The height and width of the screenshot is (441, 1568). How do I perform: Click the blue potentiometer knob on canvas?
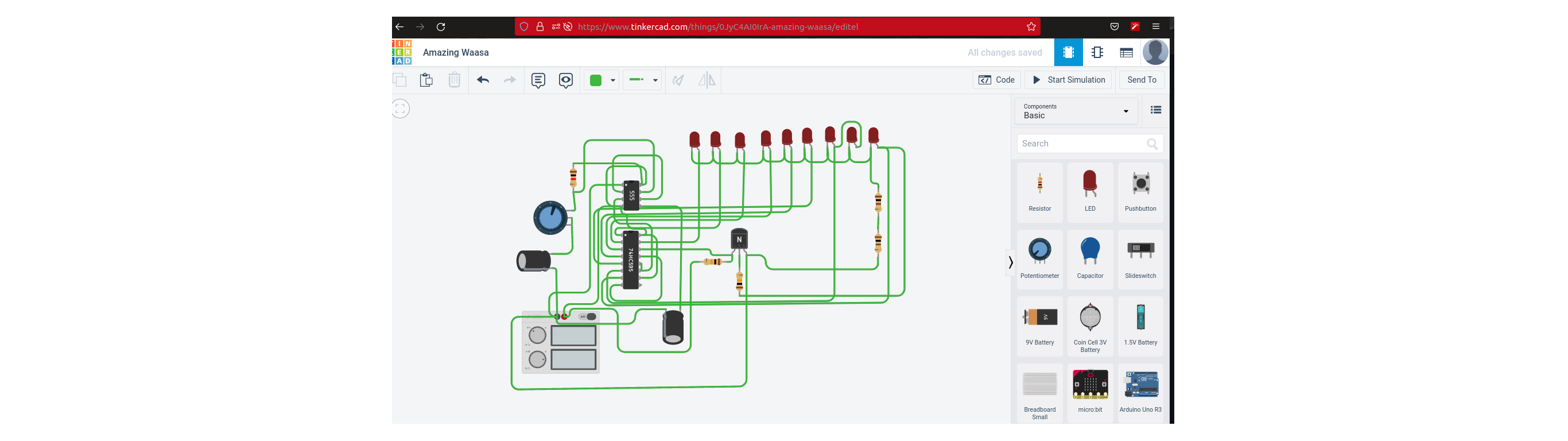click(x=550, y=218)
